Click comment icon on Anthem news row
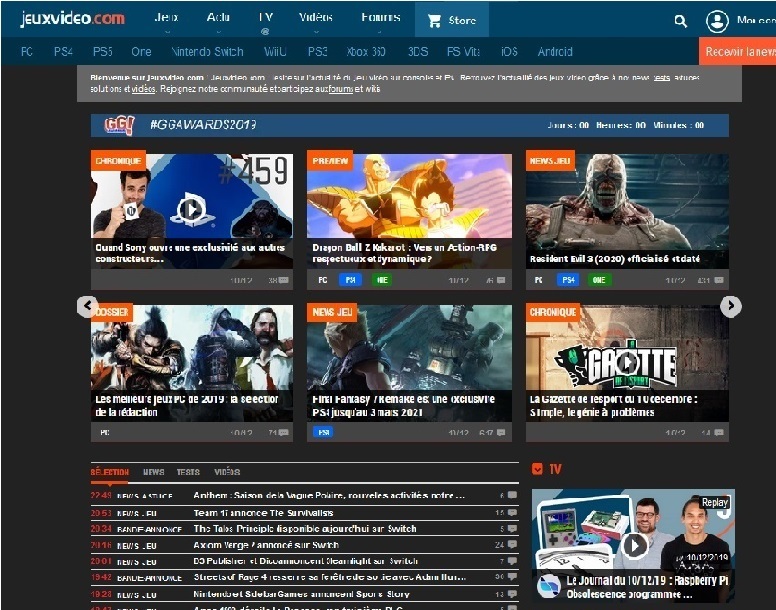 (x=512, y=495)
